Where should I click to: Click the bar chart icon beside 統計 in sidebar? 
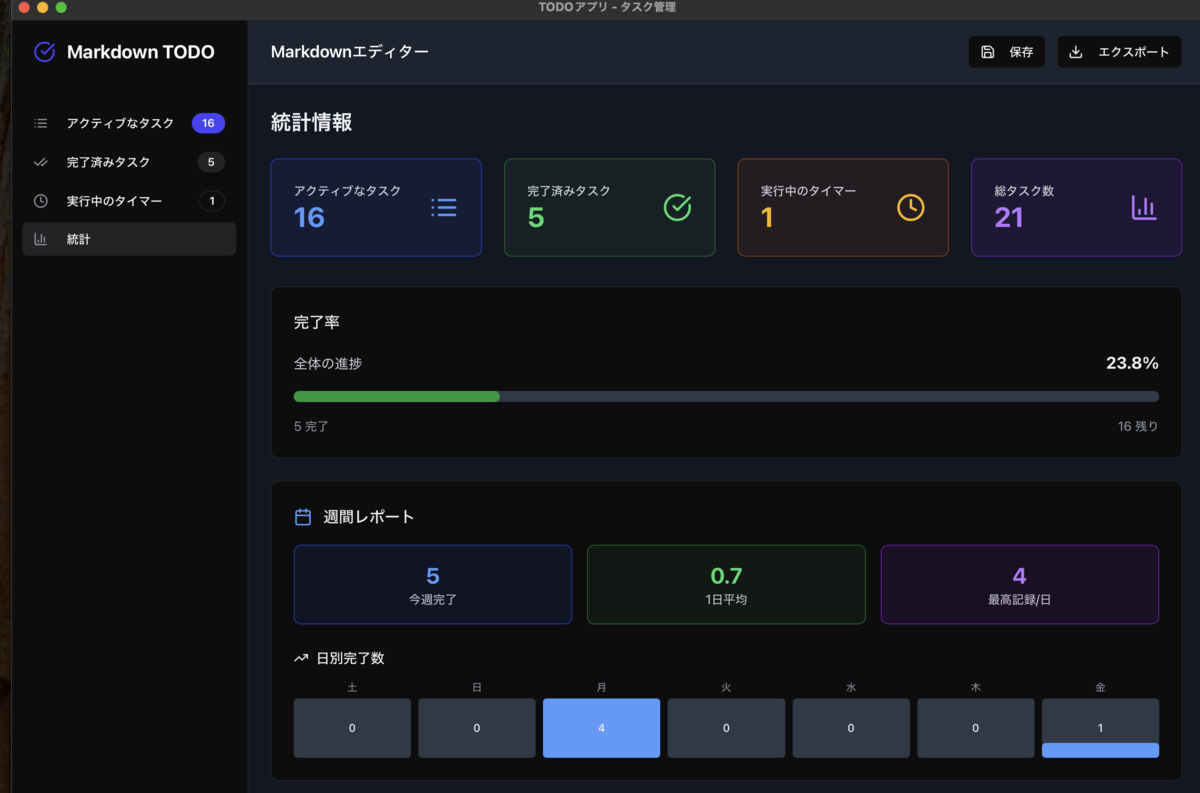pyautogui.click(x=41, y=239)
